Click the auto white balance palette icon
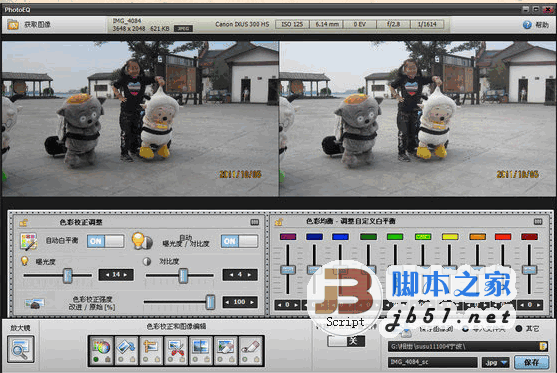 pyautogui.click(x=29, y=242)
